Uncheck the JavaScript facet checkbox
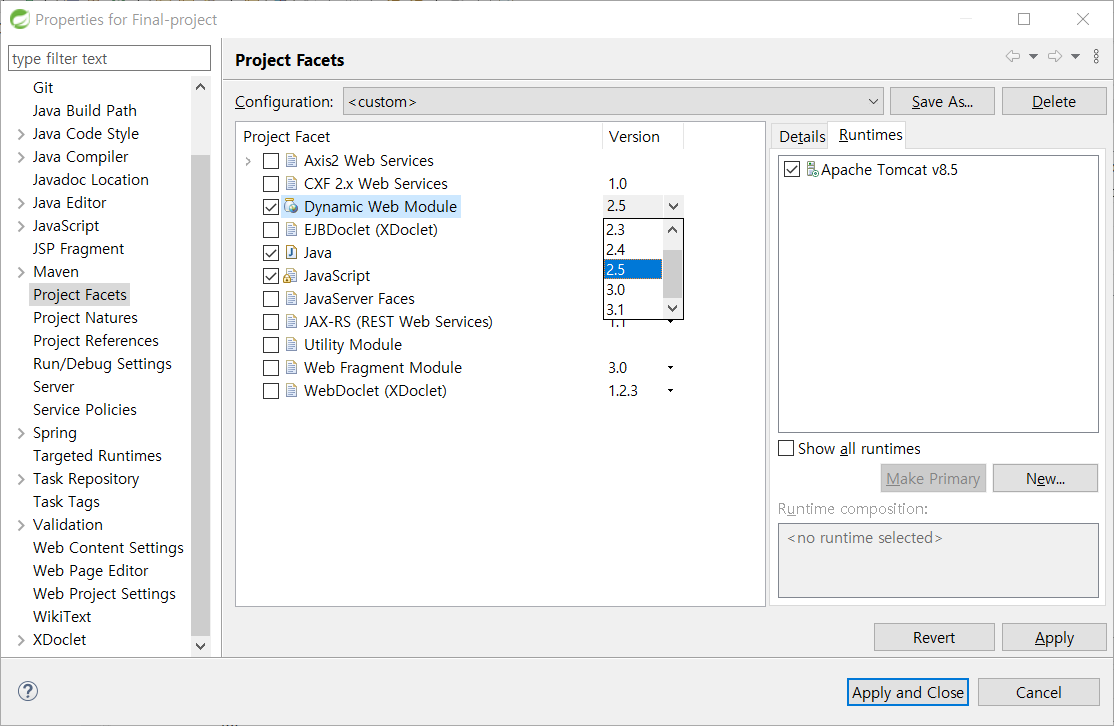This screenshot has height=726, width=1114. [271, 276]
